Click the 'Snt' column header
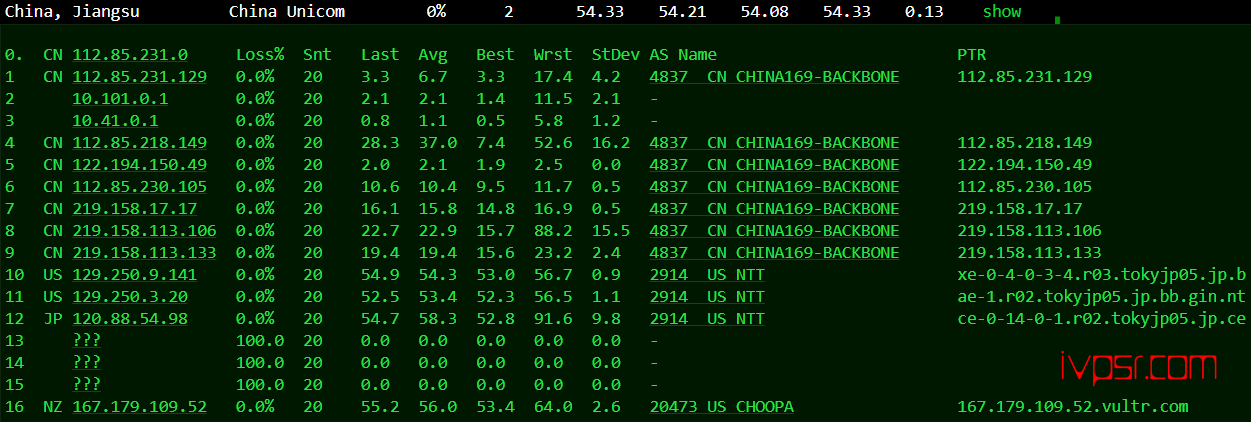Viewport: 1251px width, 422px height. click(x=318, y=54)
